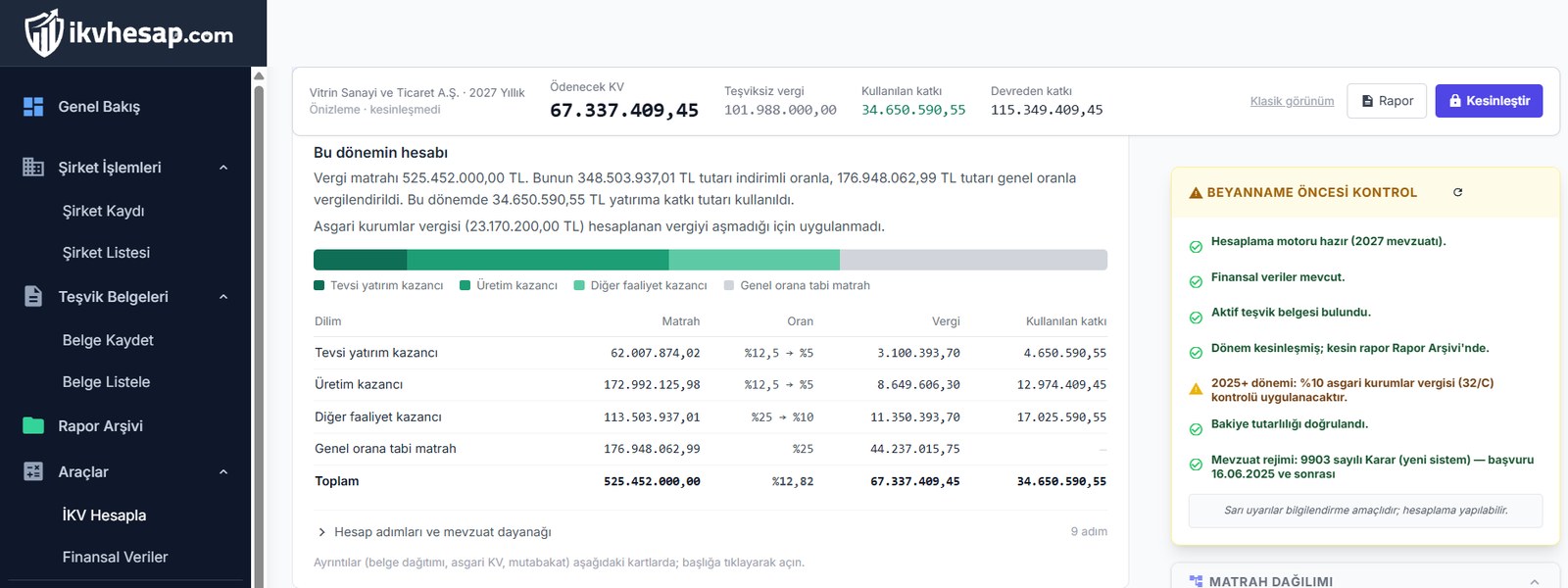Select İKV Hesapla in the sidebar
This screenshot has height=588, width=1568.
coord(104,515)
